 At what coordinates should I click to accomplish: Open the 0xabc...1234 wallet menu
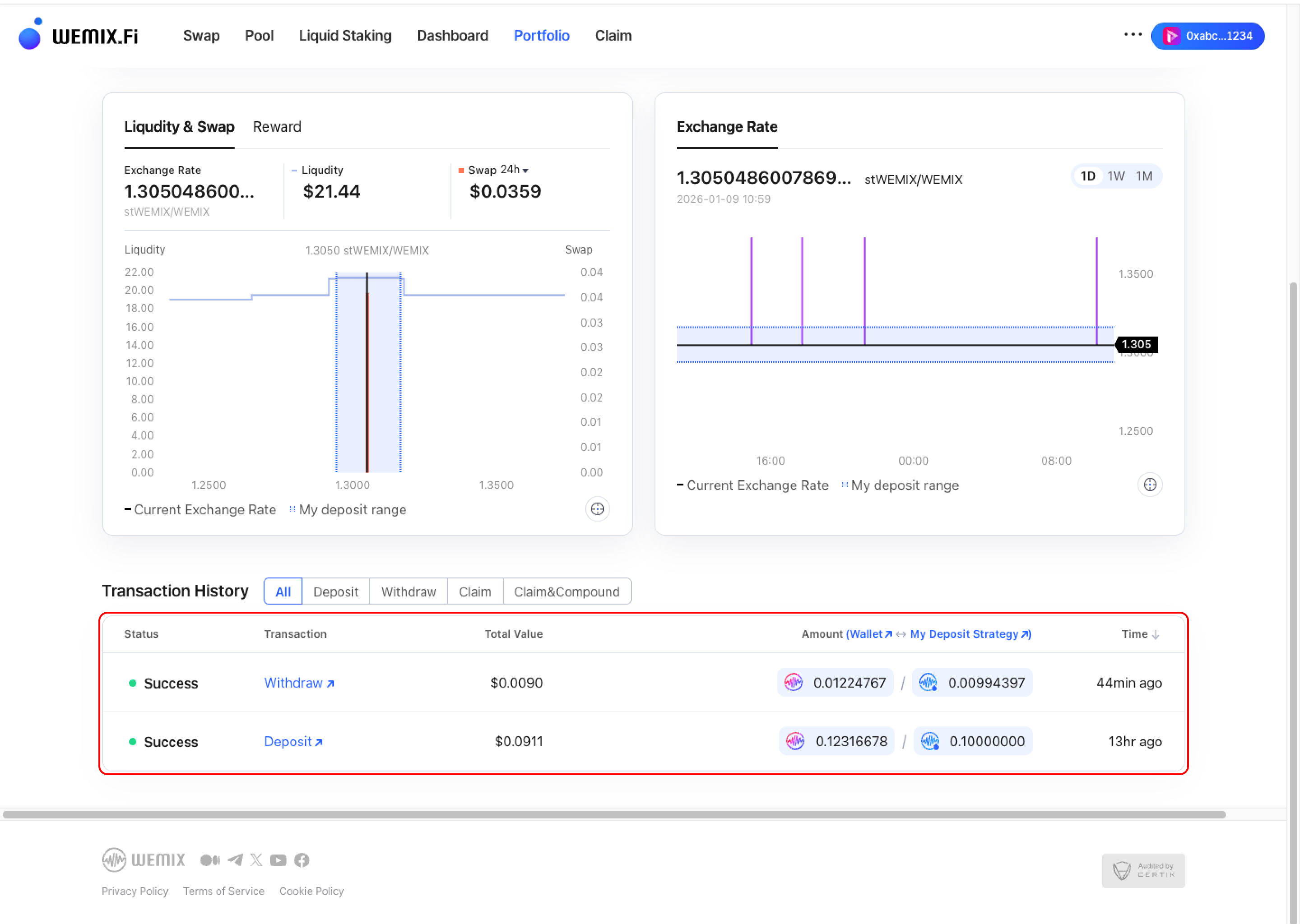click(1207, 36)
